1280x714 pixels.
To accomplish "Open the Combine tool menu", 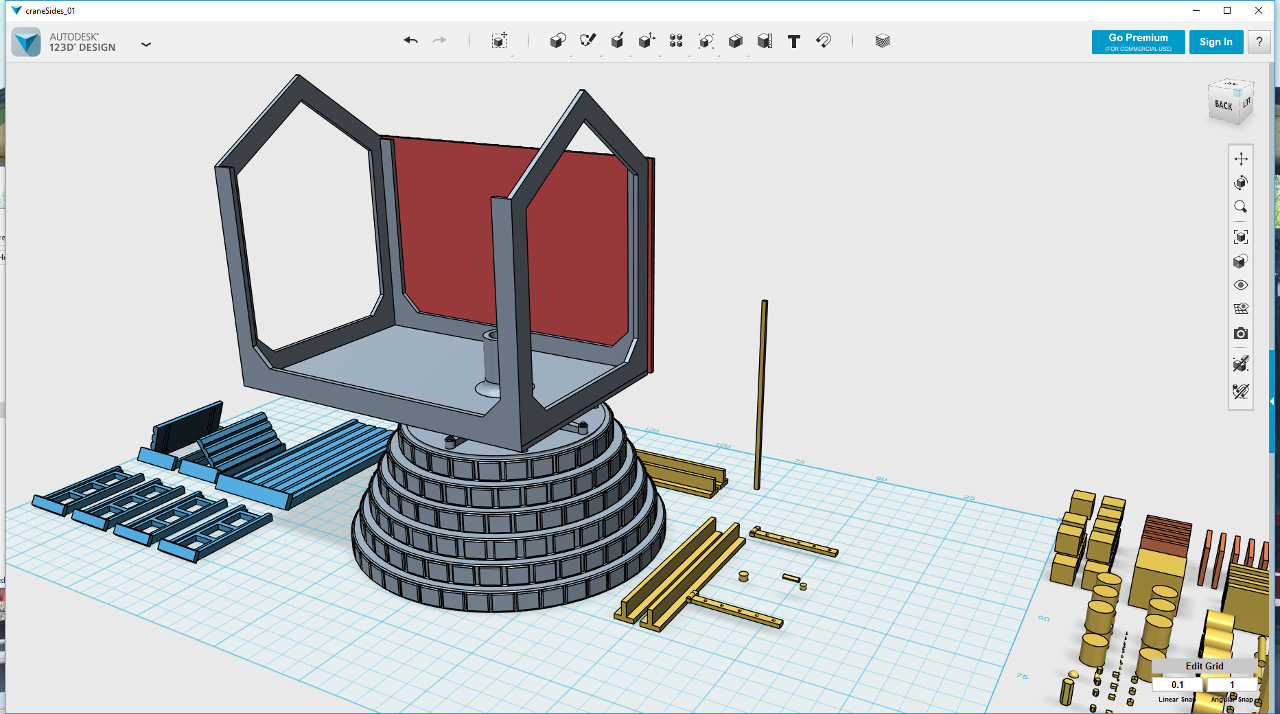I will click(x=735, y=41).
